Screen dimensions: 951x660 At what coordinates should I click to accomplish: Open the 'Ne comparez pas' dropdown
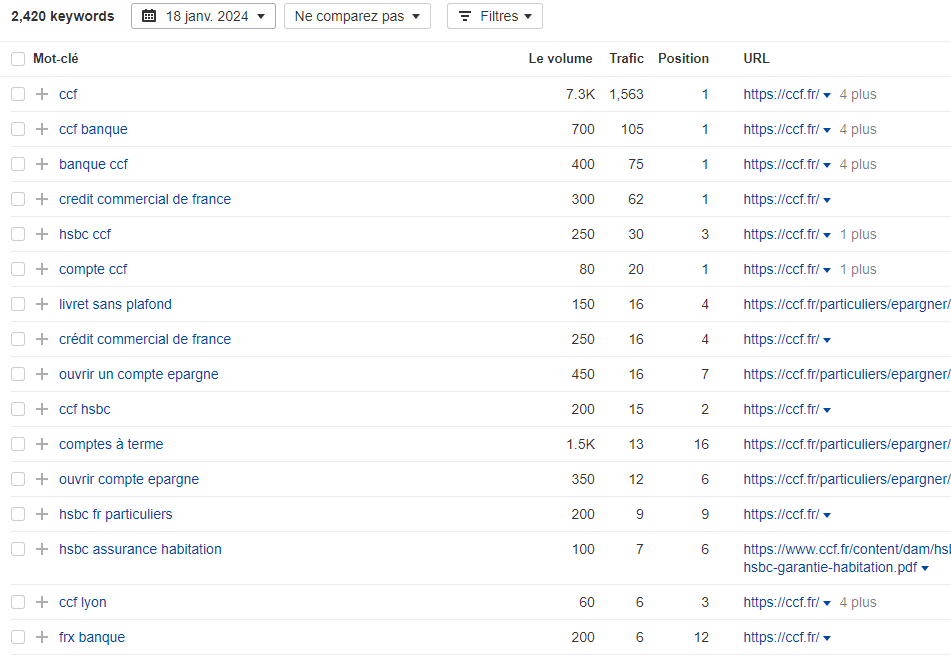coord(357,16)
